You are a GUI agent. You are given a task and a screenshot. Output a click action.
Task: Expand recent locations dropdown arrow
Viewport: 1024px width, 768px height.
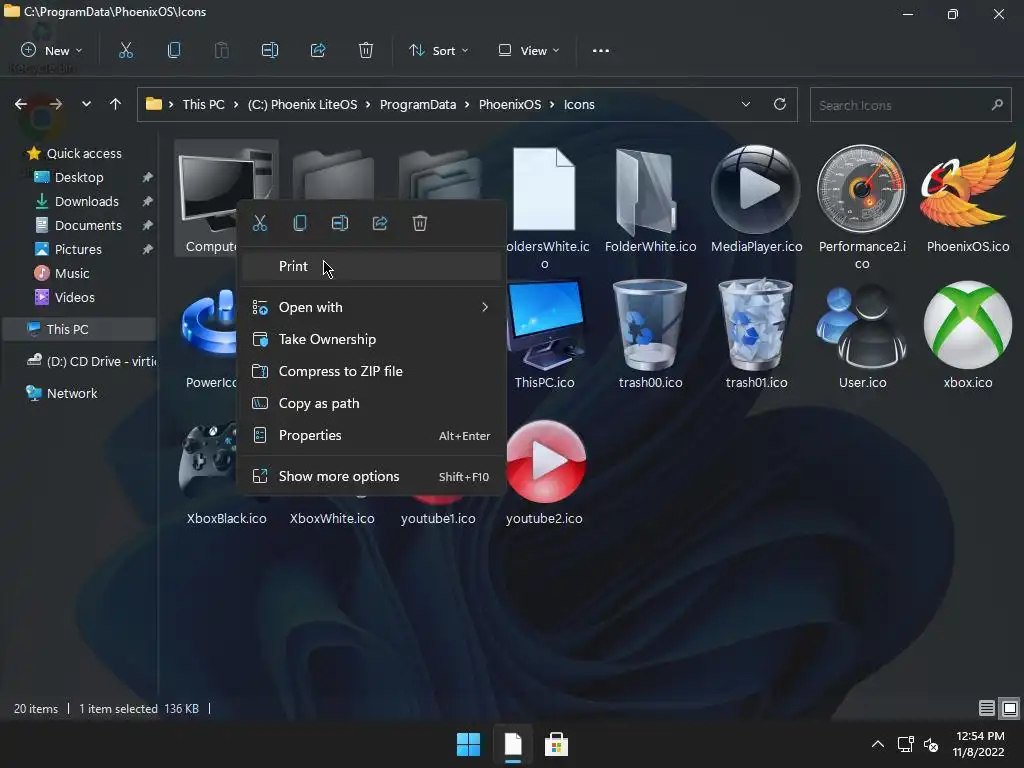[x=86, y=104]
